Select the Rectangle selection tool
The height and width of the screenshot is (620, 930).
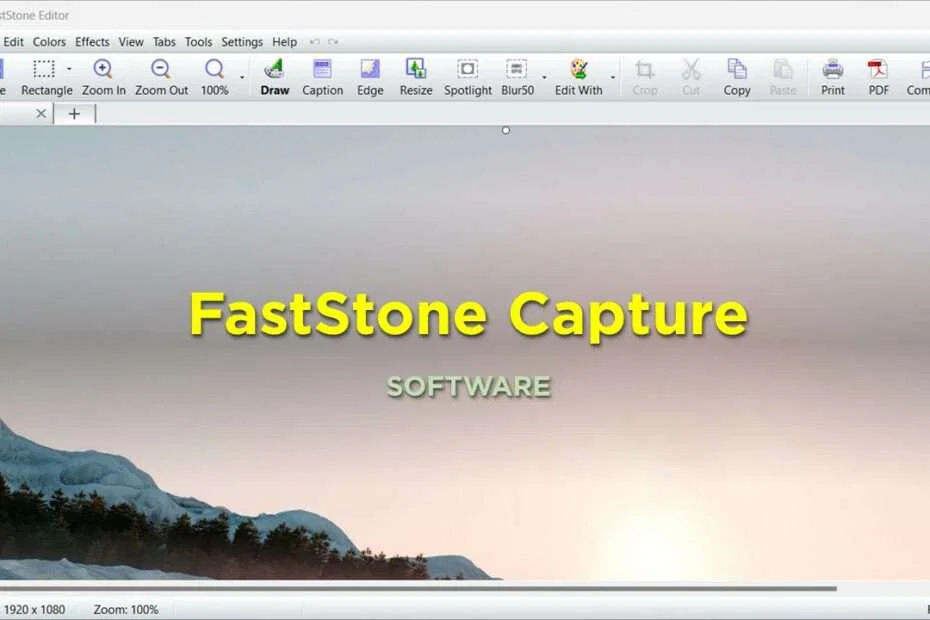coord(46,75)
